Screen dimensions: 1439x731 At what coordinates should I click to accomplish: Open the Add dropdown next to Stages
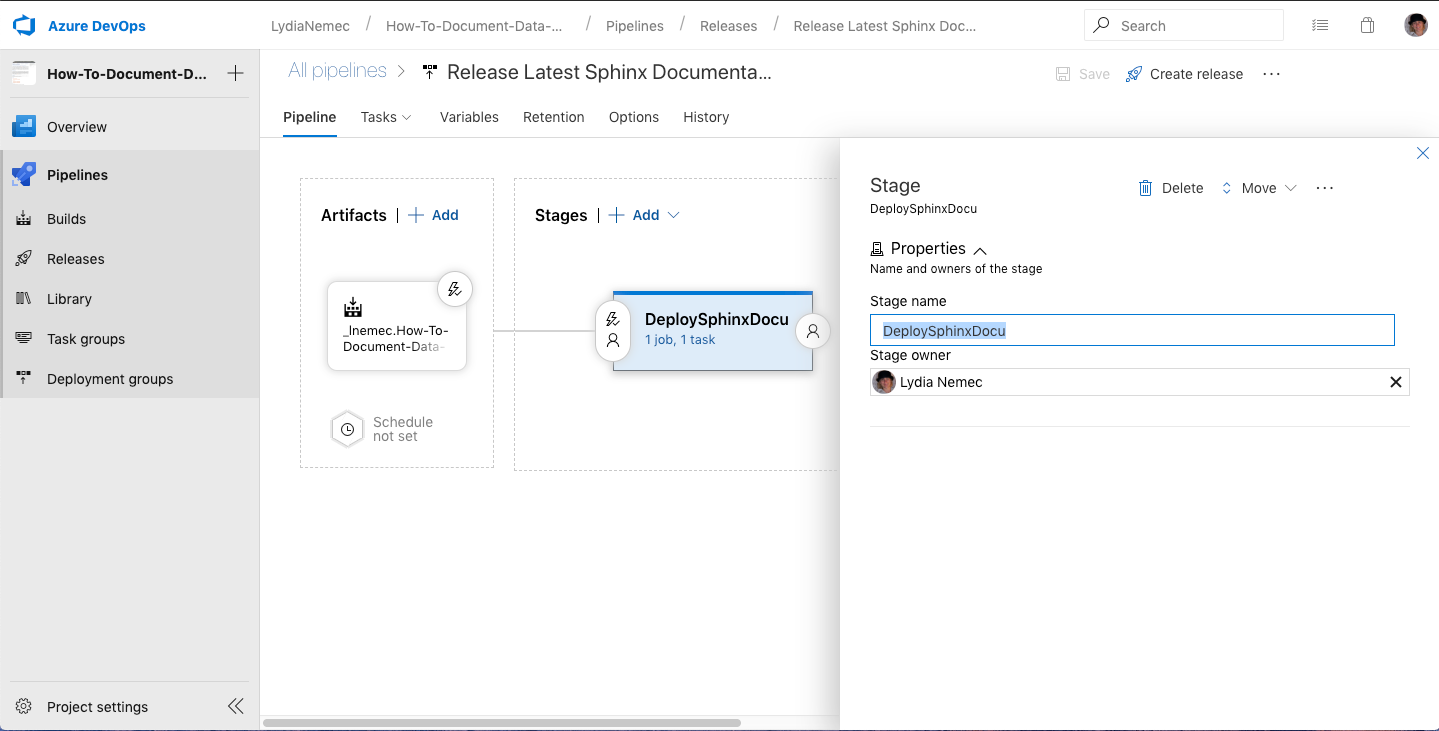click(673, 215)
